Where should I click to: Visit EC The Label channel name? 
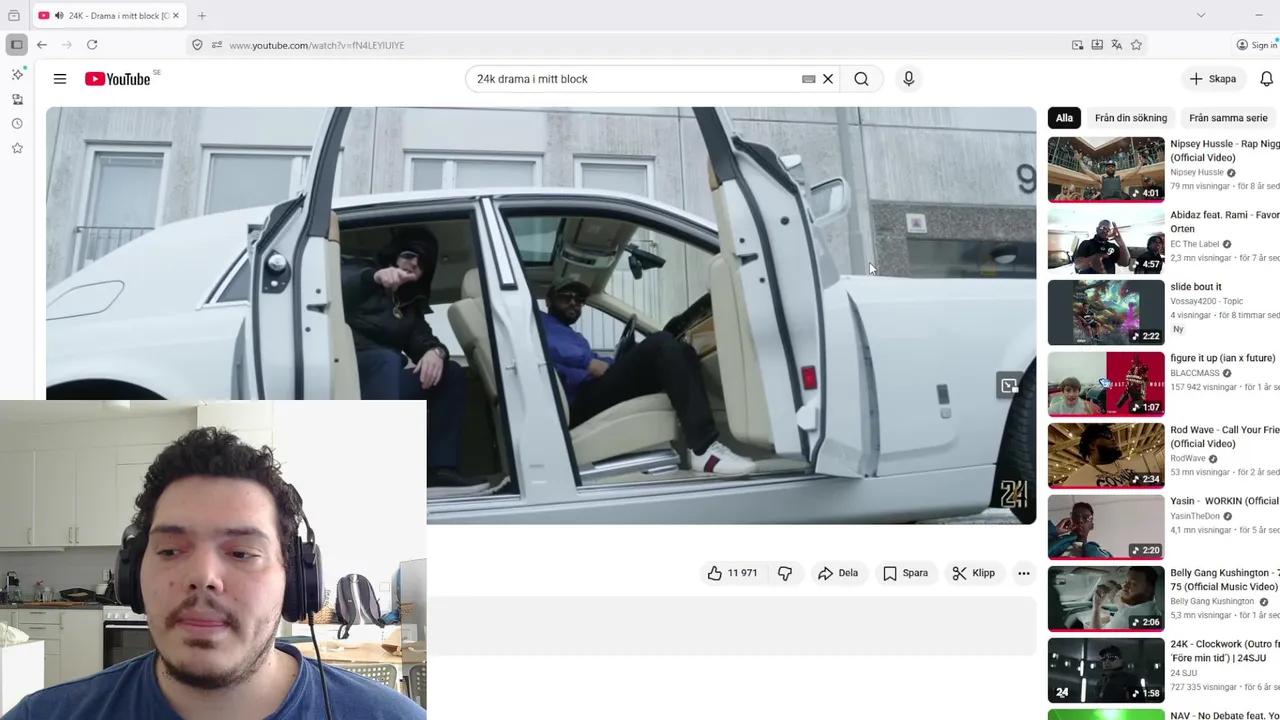click(x=1195, y=244)
